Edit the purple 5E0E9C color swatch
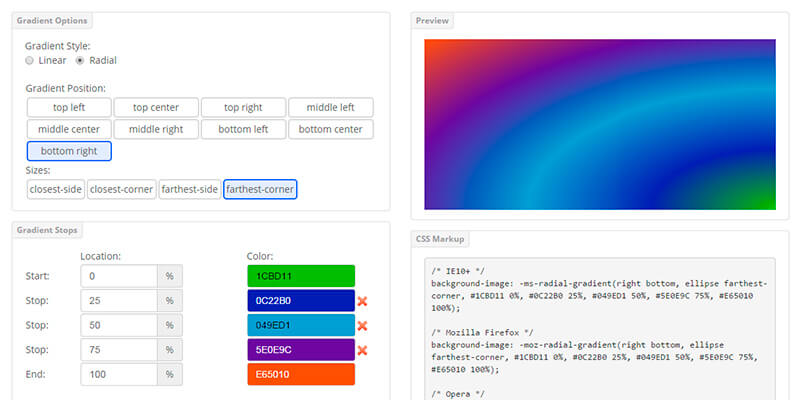 [x=301, y=350]
